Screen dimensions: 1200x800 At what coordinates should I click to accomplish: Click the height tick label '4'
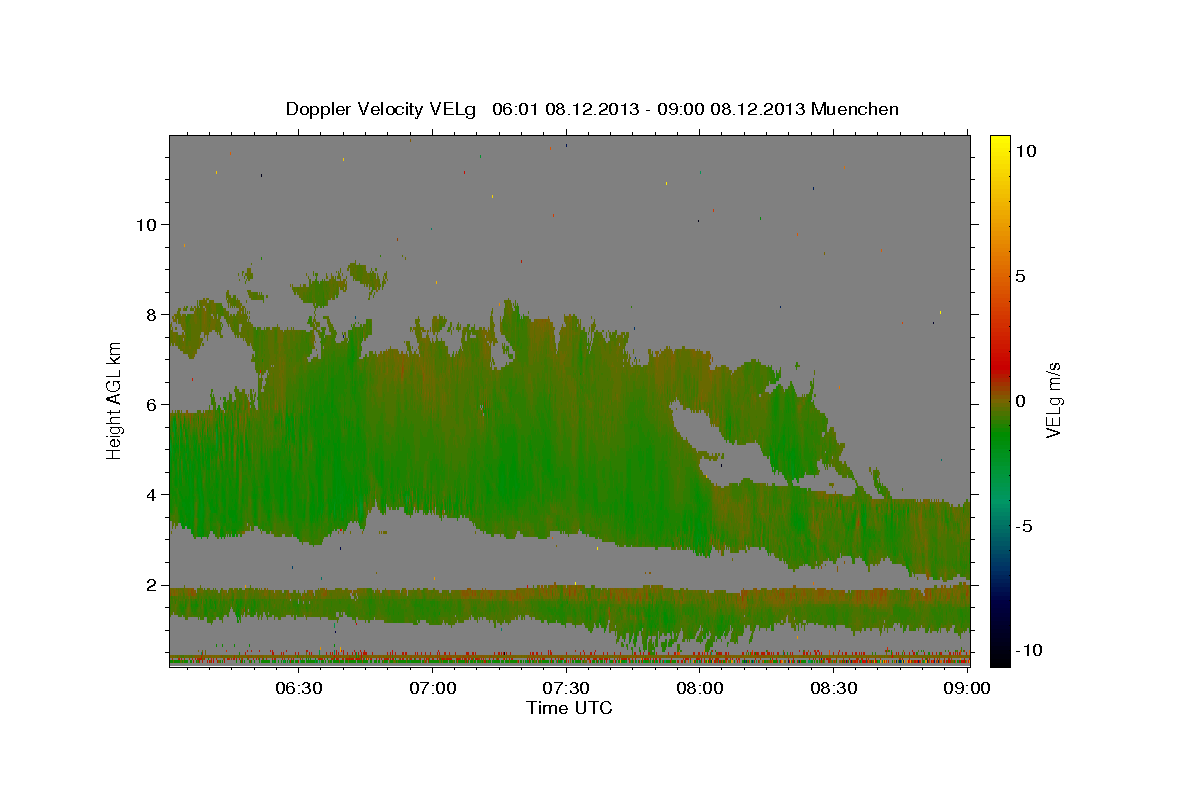pos(152,495)
